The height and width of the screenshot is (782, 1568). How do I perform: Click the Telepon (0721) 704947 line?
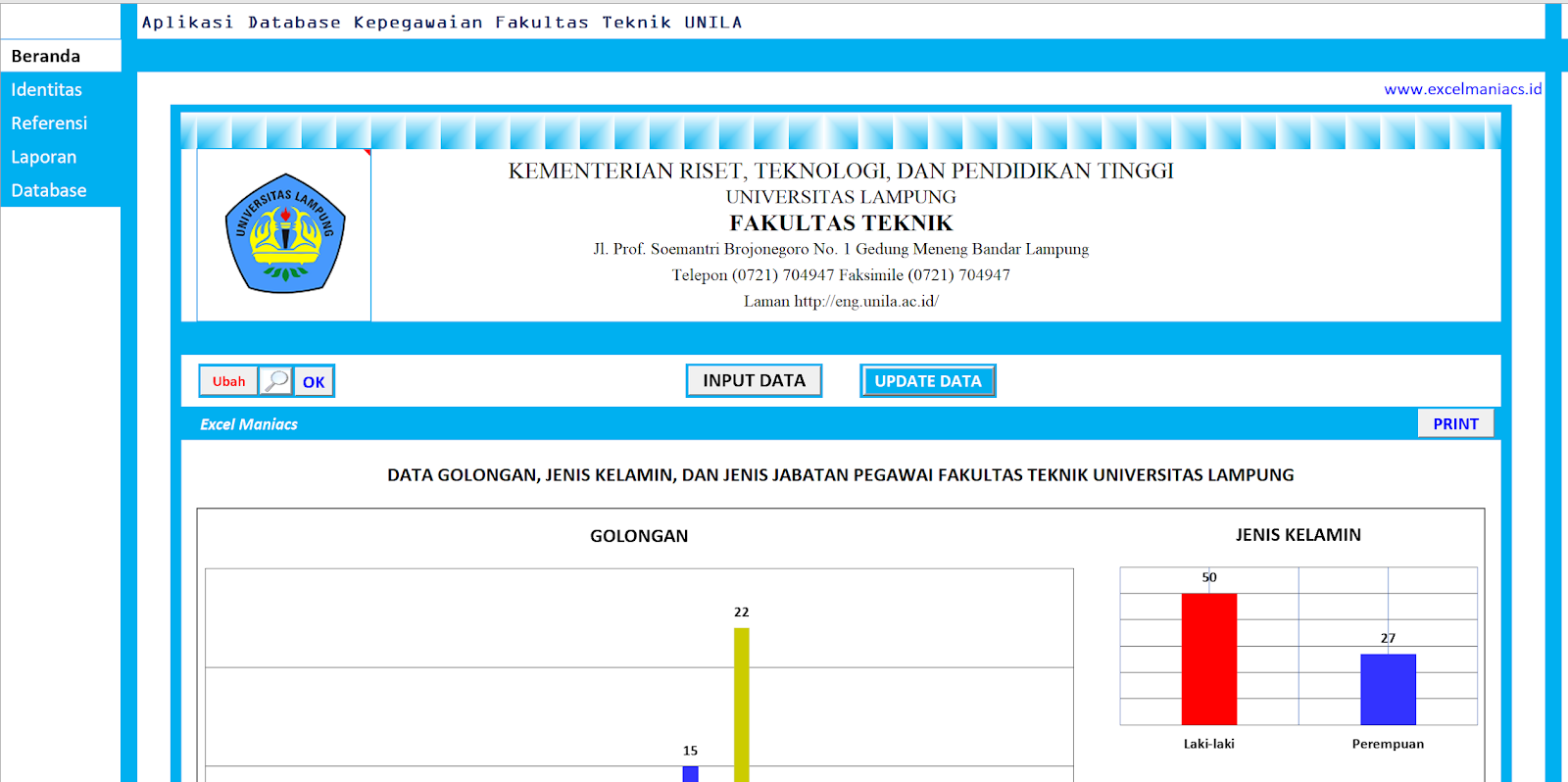pos(841,275)
